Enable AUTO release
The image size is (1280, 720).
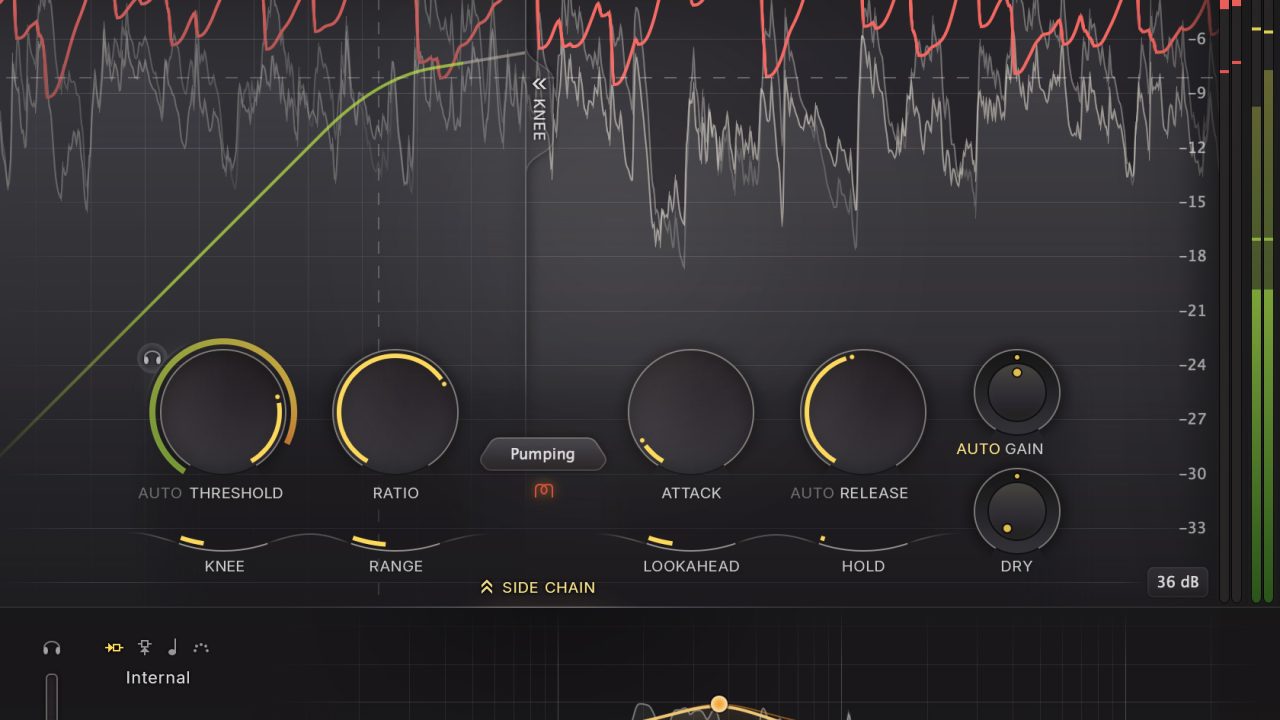pos(810,492)
